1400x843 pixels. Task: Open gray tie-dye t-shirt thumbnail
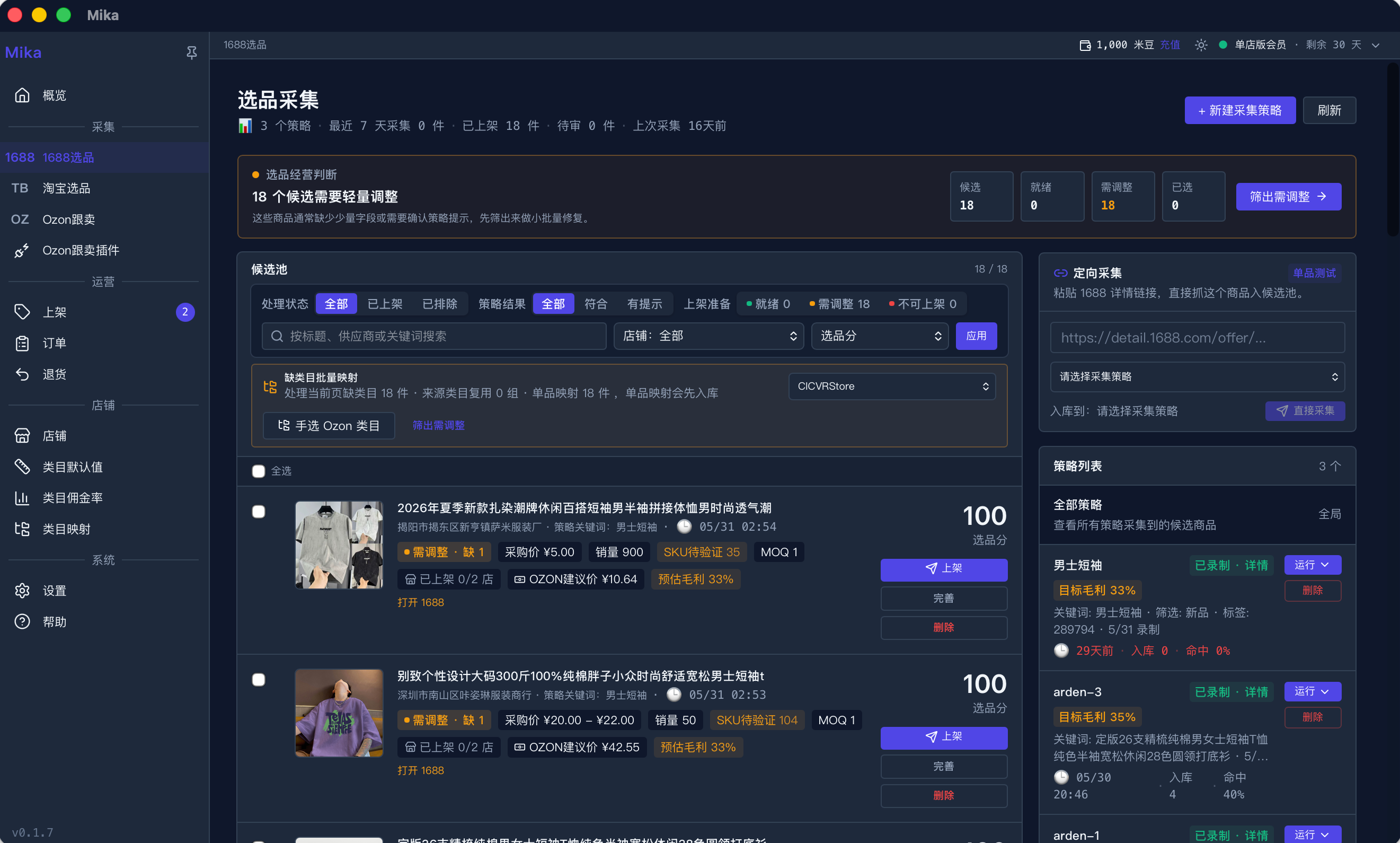pos(339,545)
